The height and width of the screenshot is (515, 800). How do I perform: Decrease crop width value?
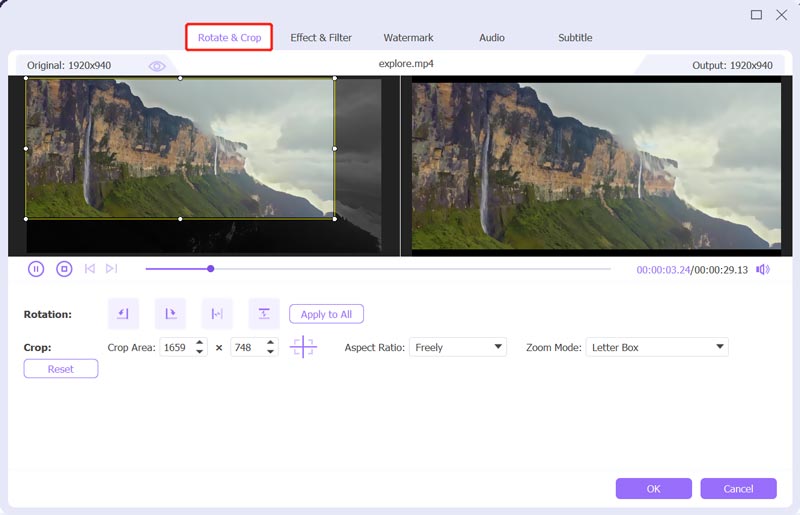199,352
